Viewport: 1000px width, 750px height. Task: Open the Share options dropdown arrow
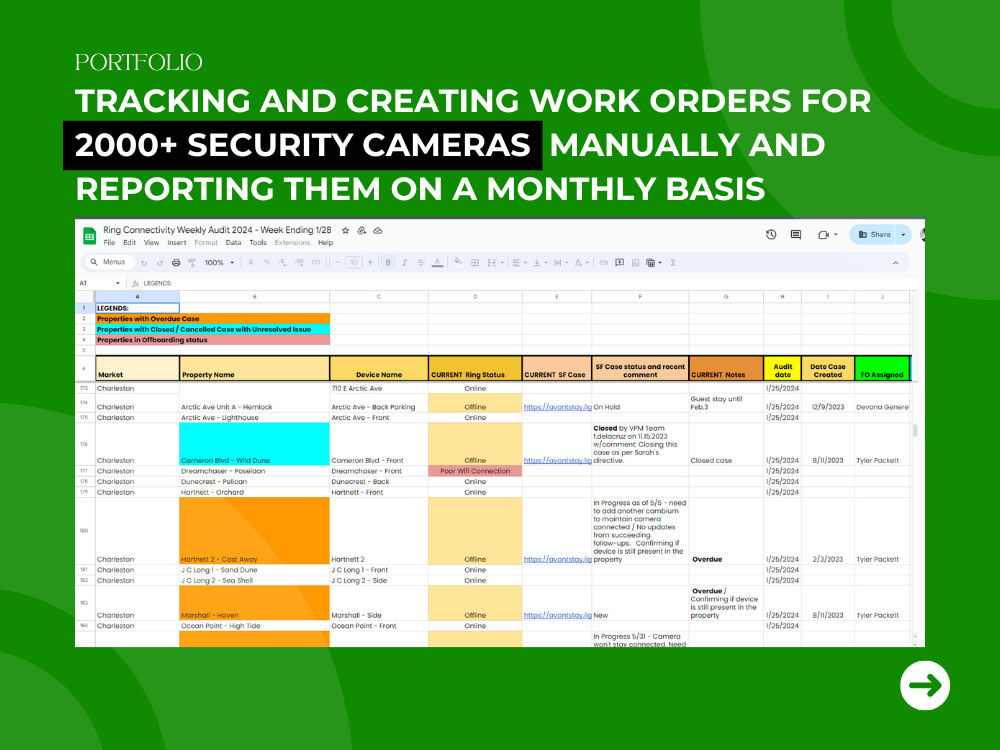(903, 235)
